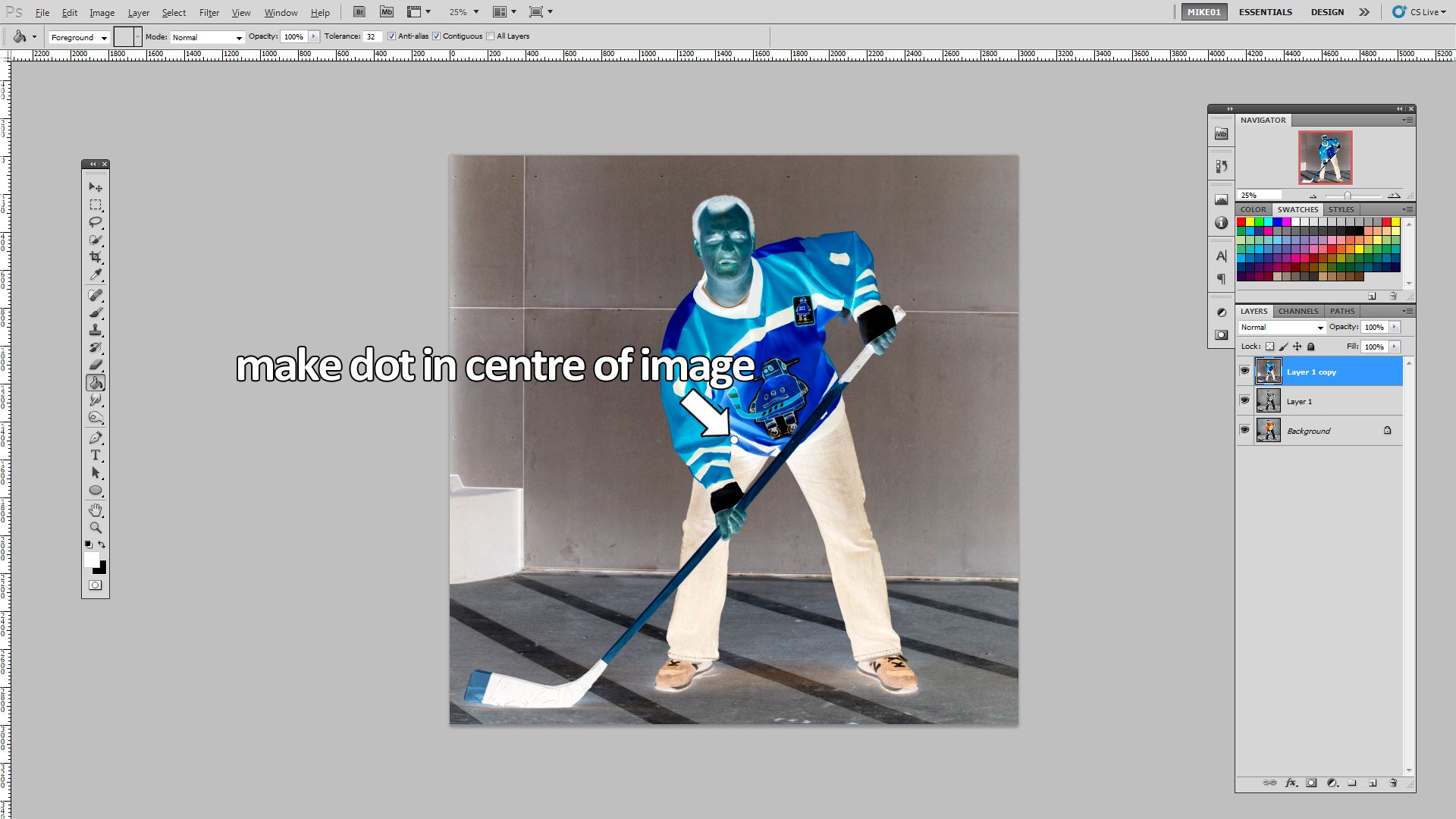The width and height of the screenshot is (1456, 819).
Task: Open the Filter menu
Action: (x=209, y=13)
